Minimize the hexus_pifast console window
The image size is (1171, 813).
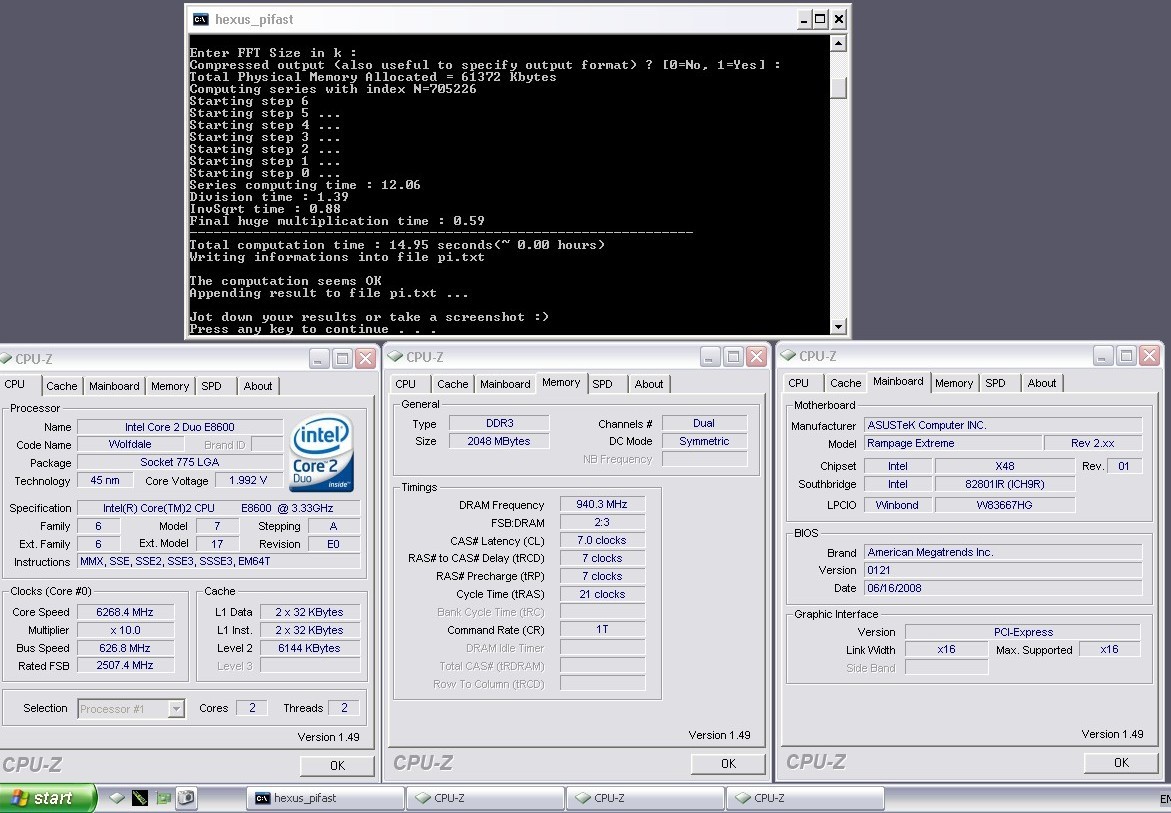(x=804, y=19)
